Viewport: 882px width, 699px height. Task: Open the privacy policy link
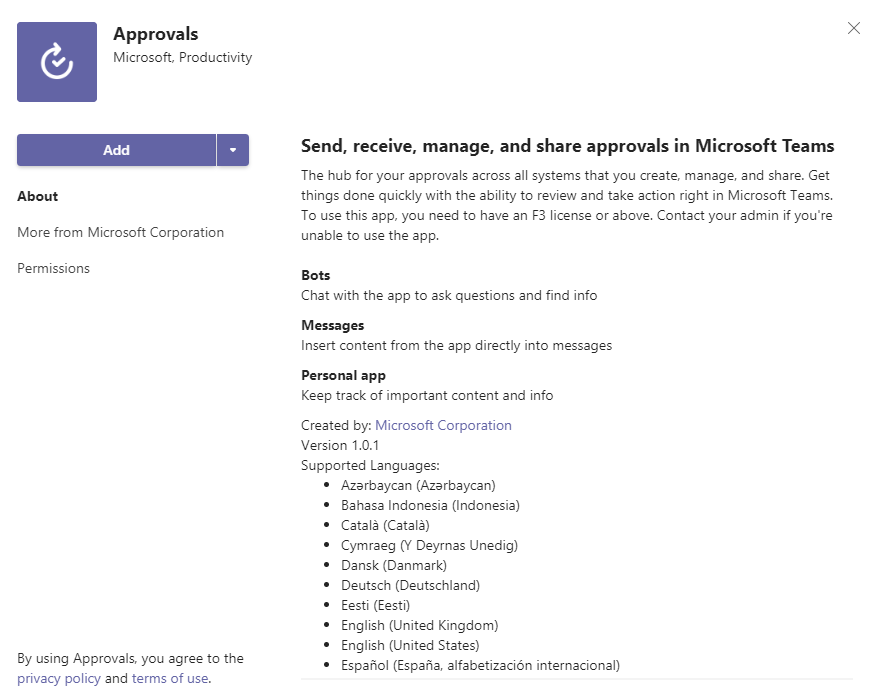pos(58,678)
